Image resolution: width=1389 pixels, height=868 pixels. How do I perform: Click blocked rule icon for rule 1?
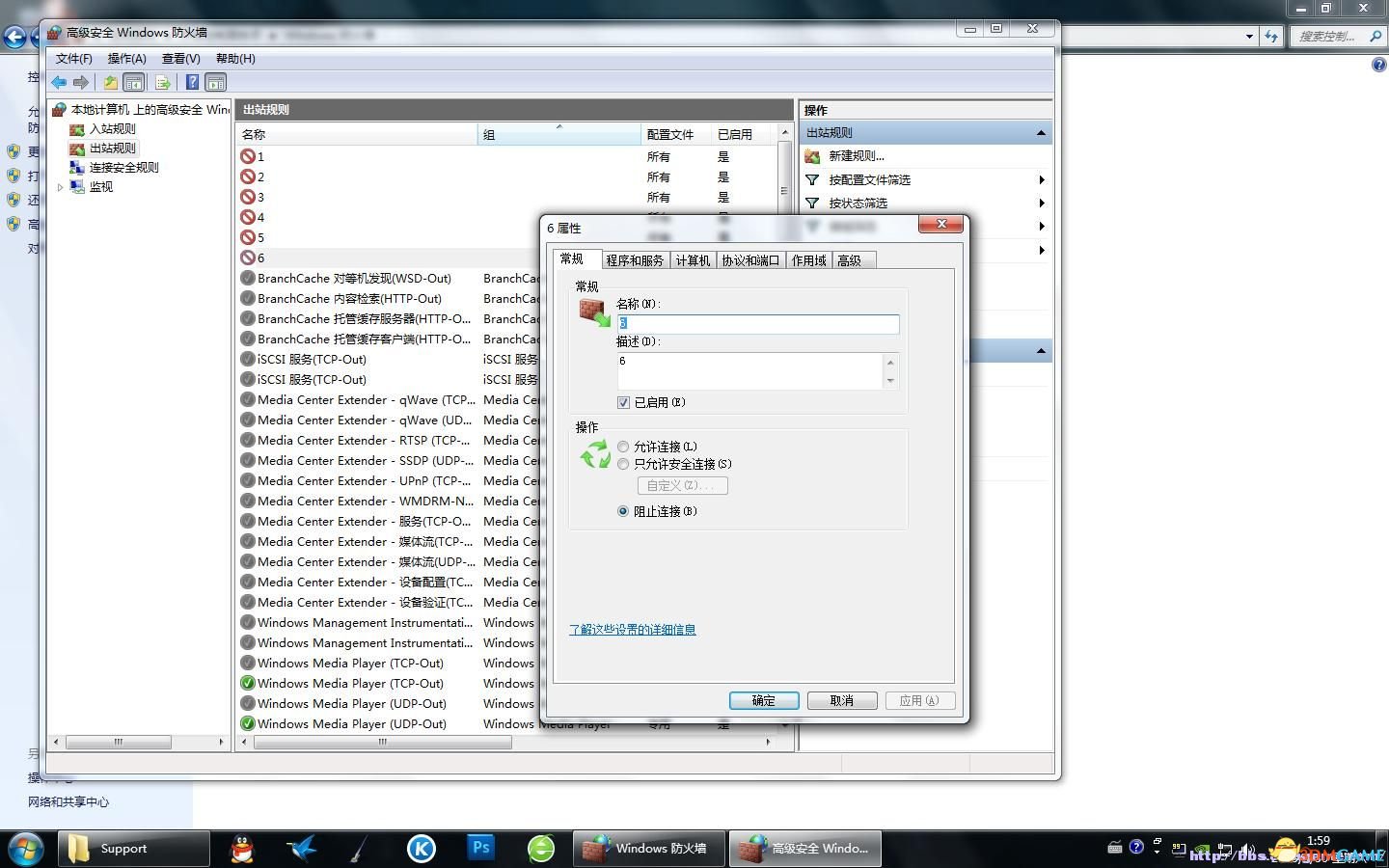click(x=248, y=156)
